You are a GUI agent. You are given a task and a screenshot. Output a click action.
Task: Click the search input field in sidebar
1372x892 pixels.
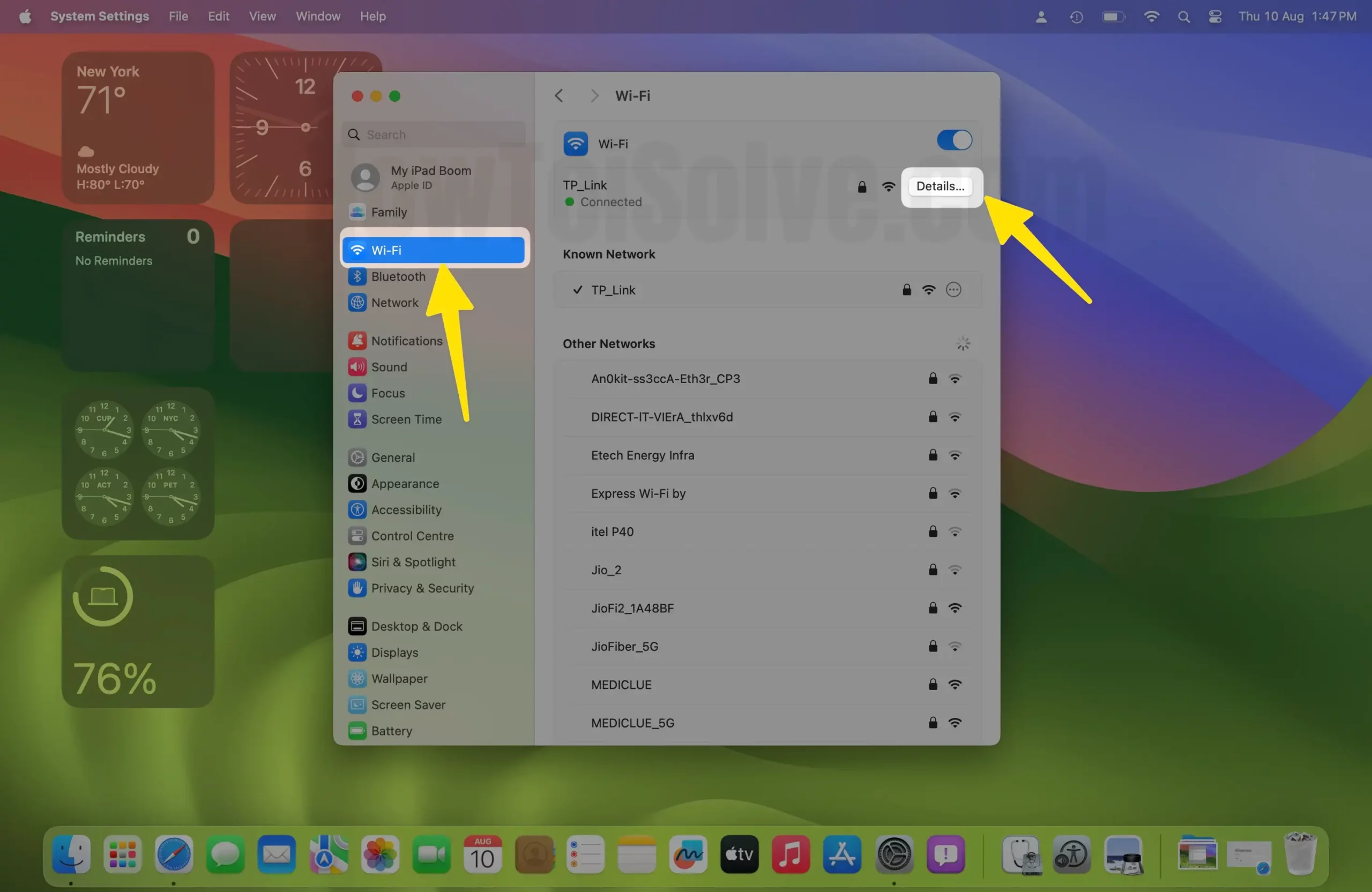click(434, 134)
